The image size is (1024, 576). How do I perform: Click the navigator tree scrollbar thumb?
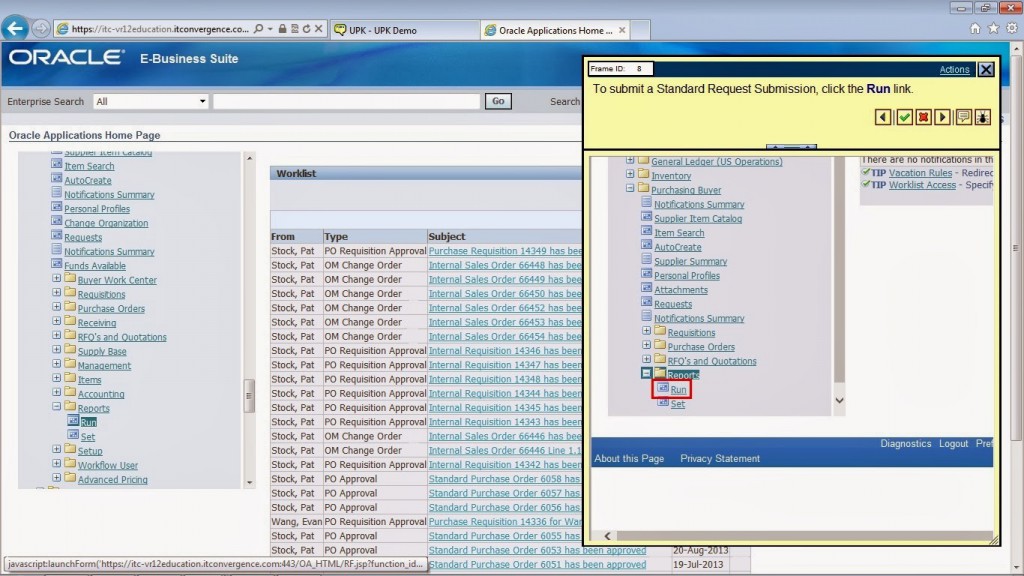[249, 396]
